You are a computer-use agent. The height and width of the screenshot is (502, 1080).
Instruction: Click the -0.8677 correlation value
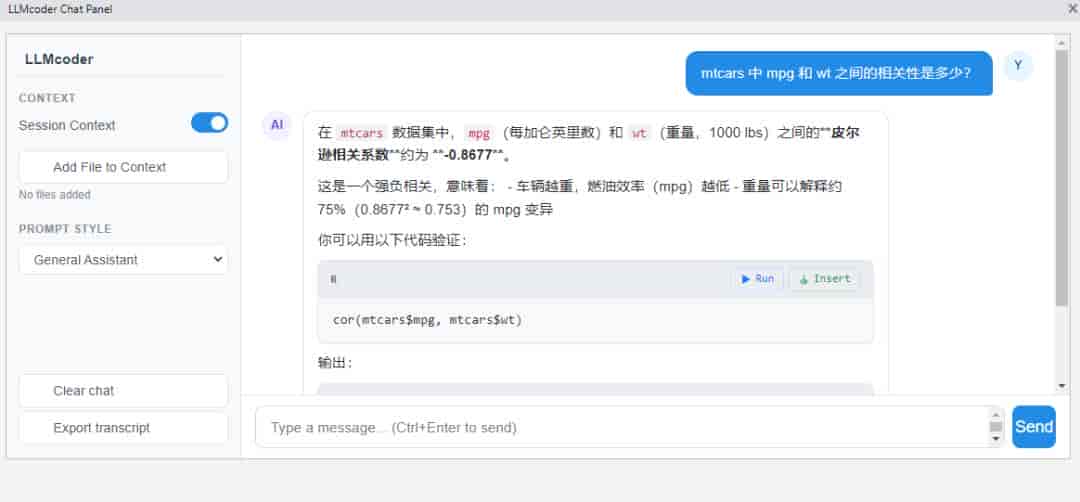[x=468, y=155]
